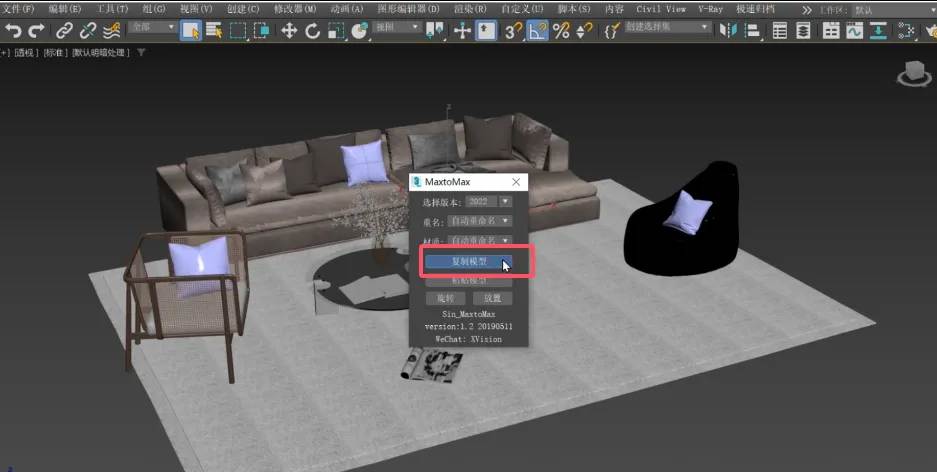The width and height of the screenshot is (937, 472).
Task: Click the 复制模型 copy-model button
Action: point(469,262)
